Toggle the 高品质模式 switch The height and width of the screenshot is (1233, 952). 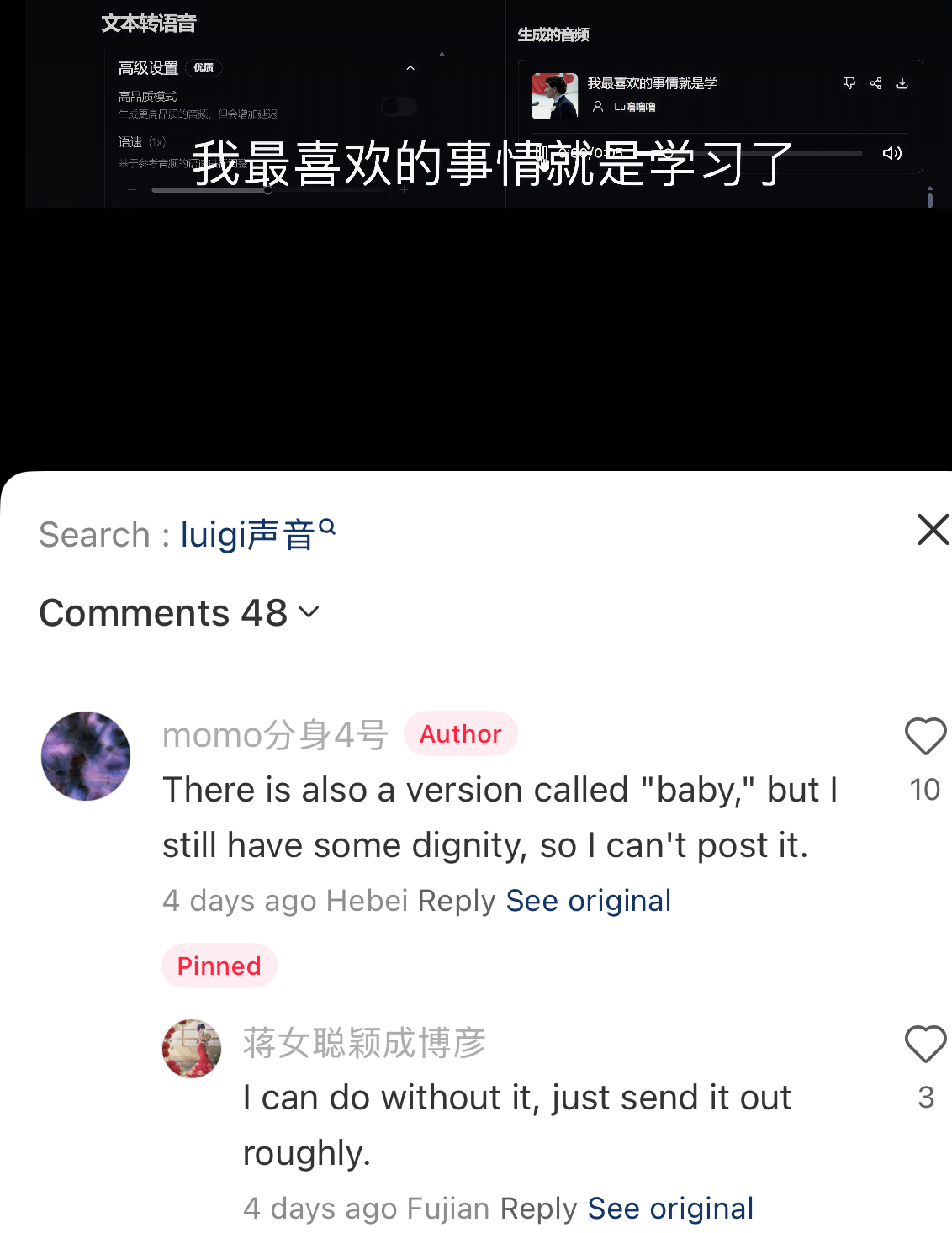[x=399, y=106]
